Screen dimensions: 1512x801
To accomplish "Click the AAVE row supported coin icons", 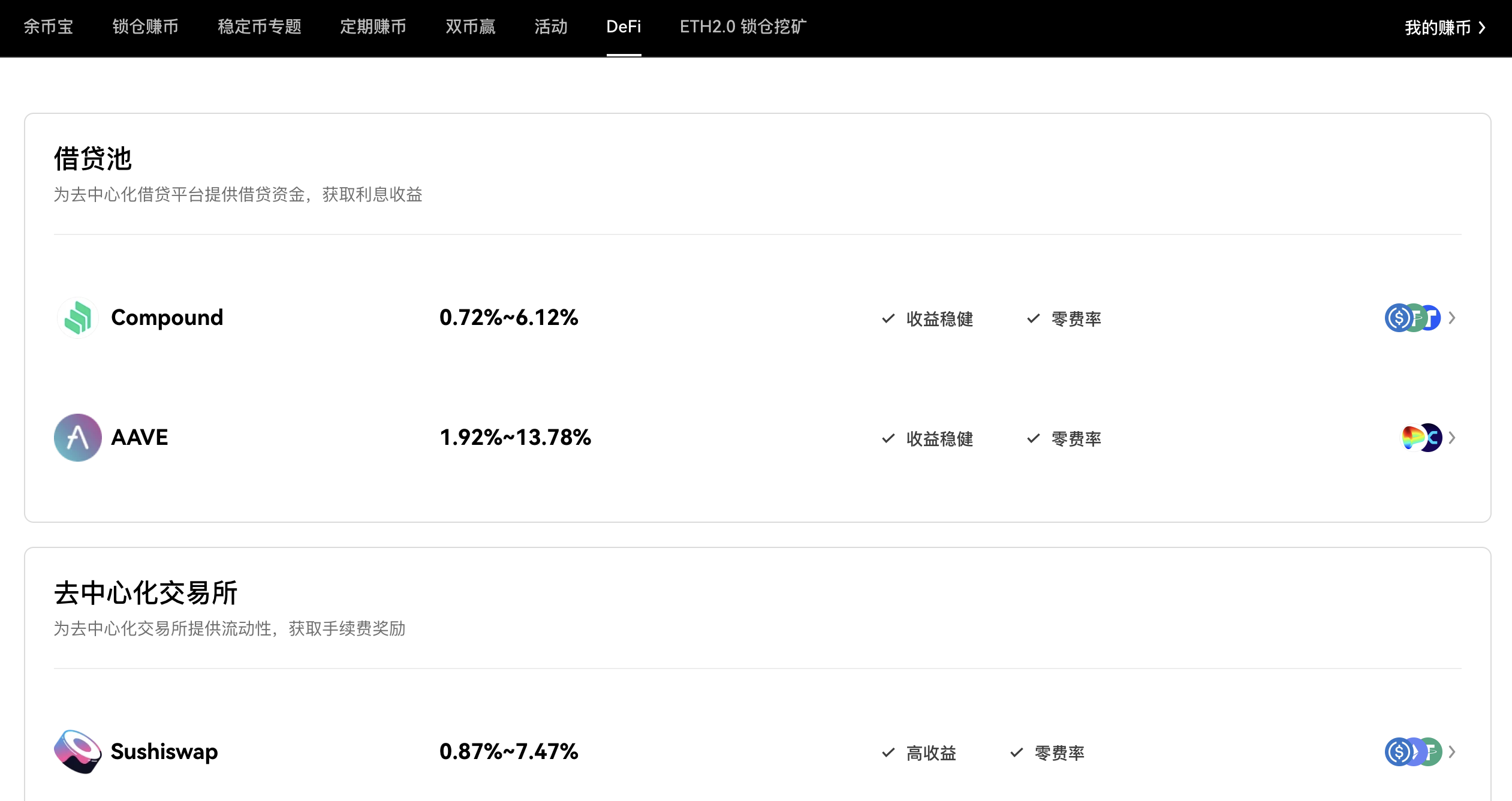I will click(x=1420, y=438).
